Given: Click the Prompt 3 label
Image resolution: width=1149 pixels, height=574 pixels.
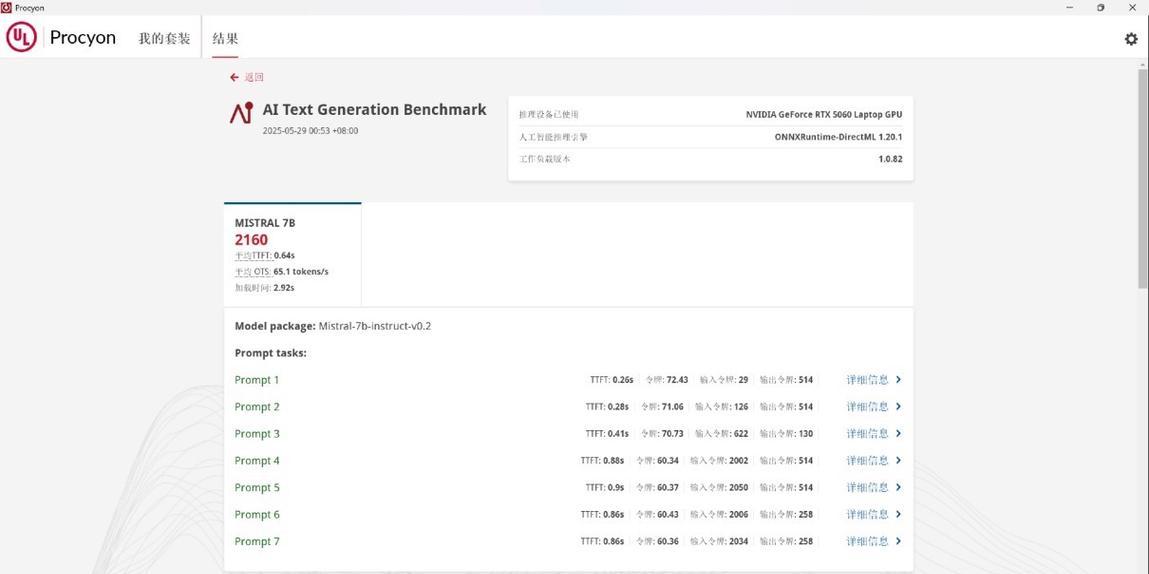Looking at the screenshot, I should point(256,433).
